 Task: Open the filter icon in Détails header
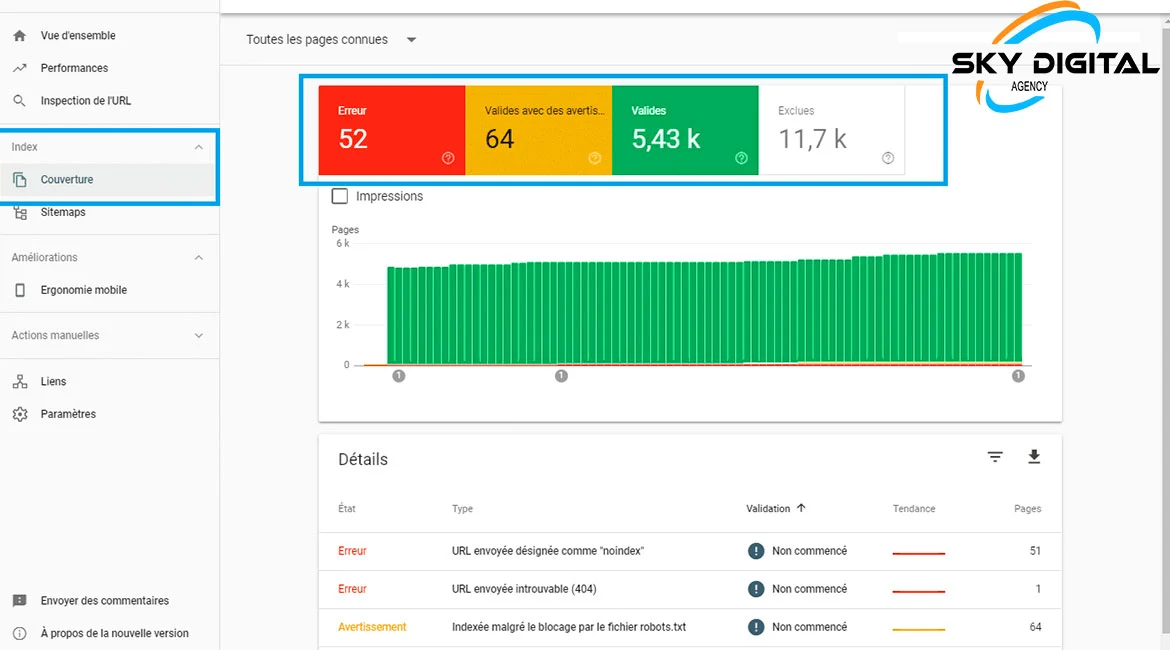[995, 457]
